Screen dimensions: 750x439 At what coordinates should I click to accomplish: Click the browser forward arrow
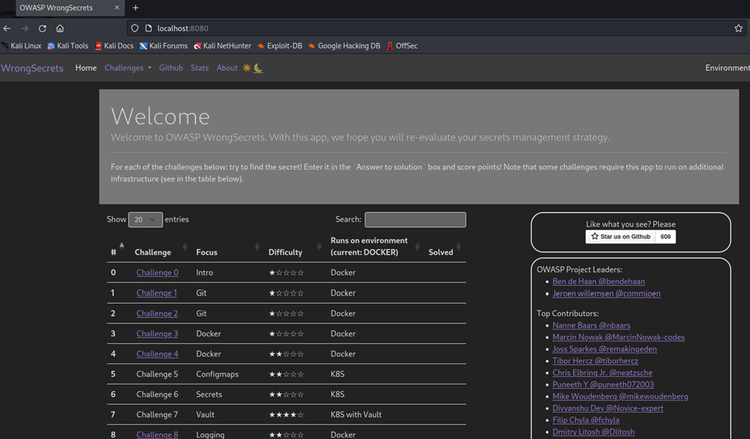tap(24, 29)
